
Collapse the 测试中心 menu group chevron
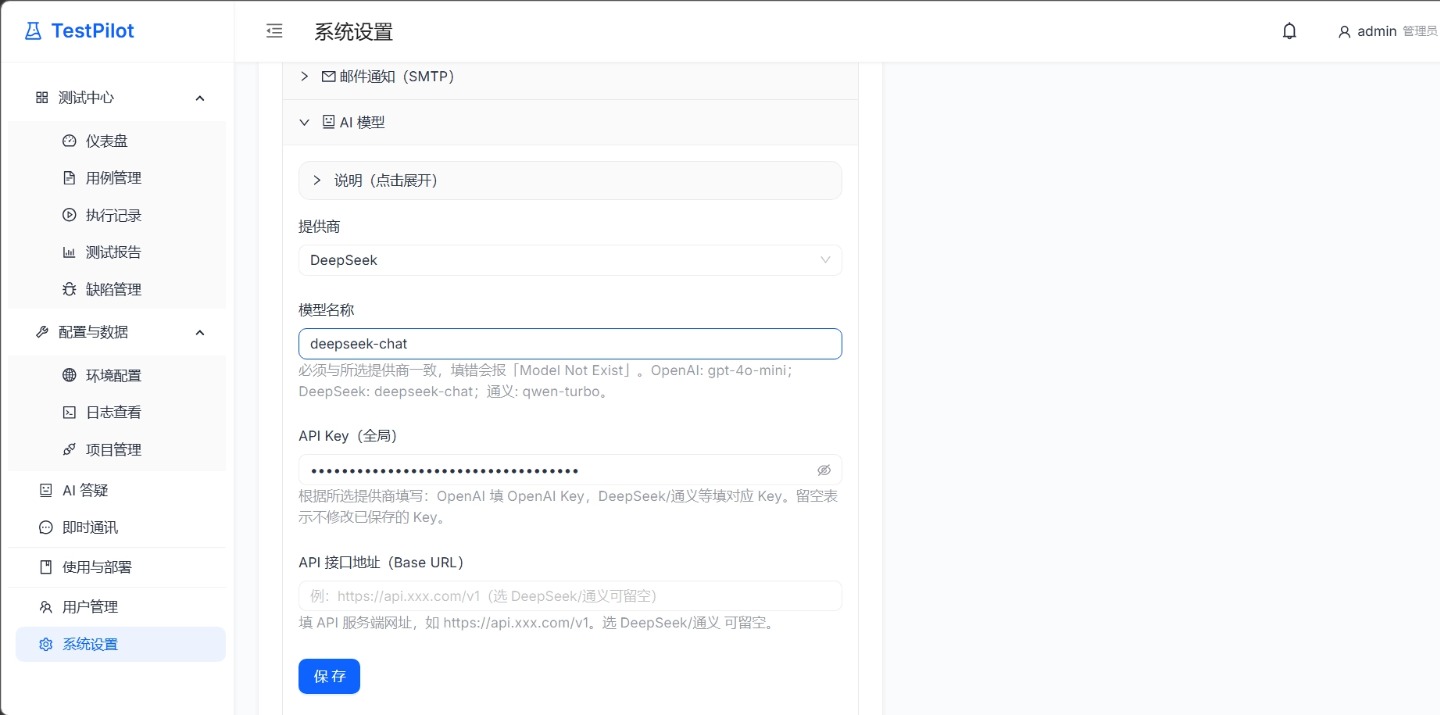tap(200, 98)
